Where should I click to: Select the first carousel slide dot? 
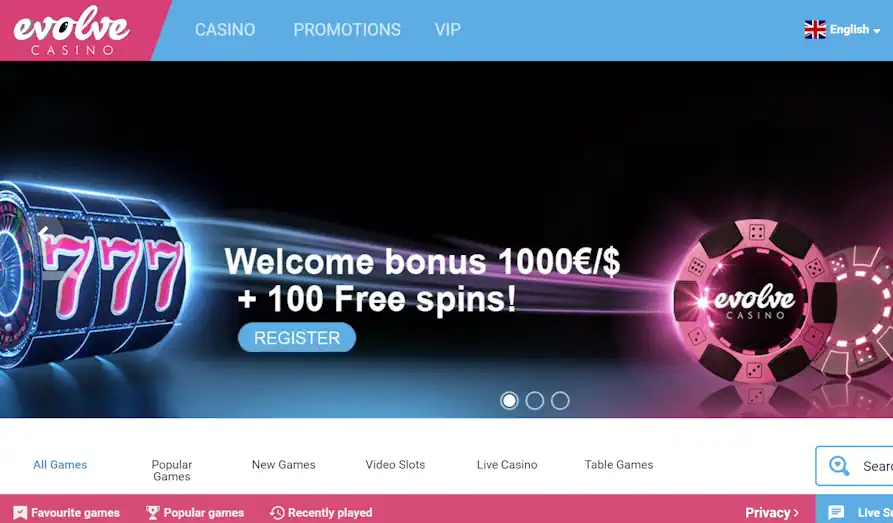(x=509, y=401)
